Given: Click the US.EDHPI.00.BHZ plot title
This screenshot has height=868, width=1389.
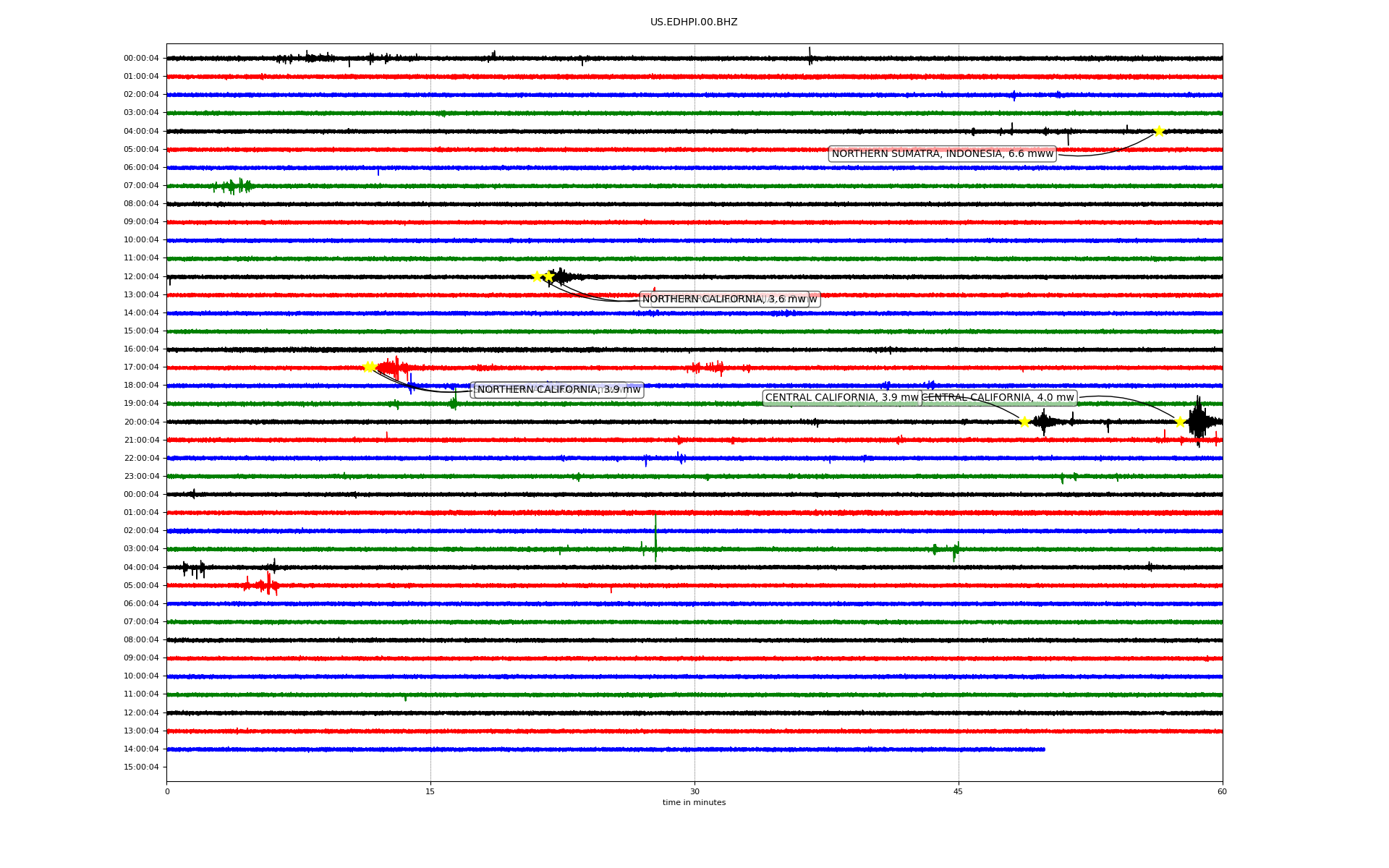Looking at the screenshot, I should click(x=693, y=22).
